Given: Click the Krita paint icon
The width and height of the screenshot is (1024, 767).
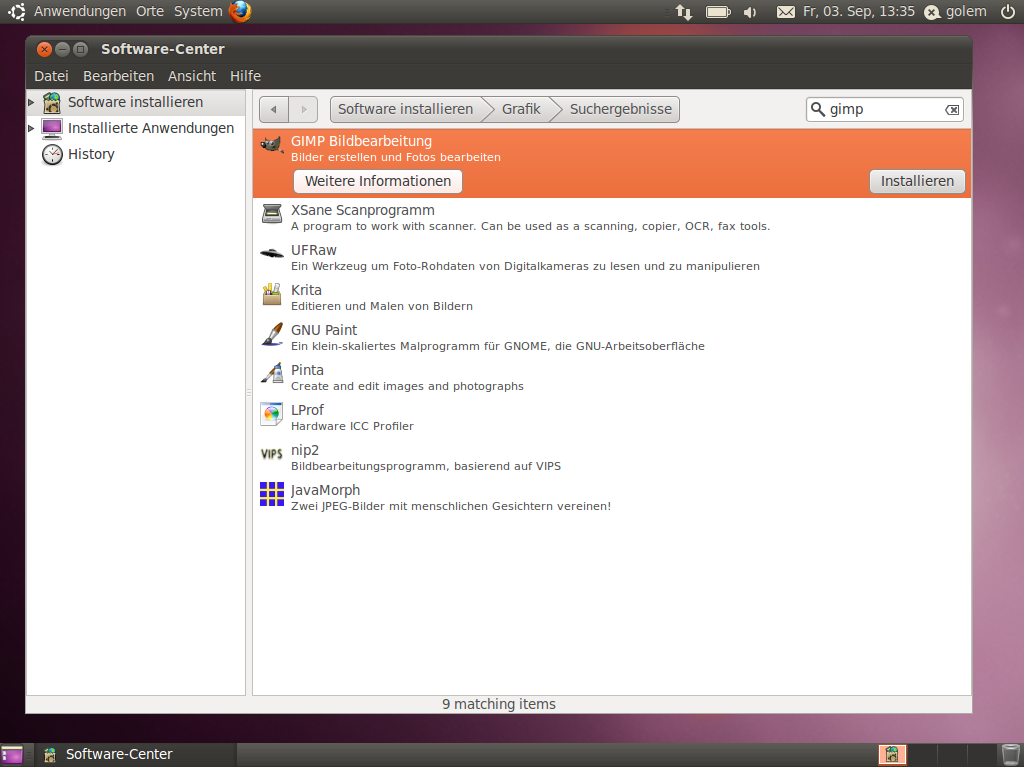Looking at the screenshot, I should [272, 294].
